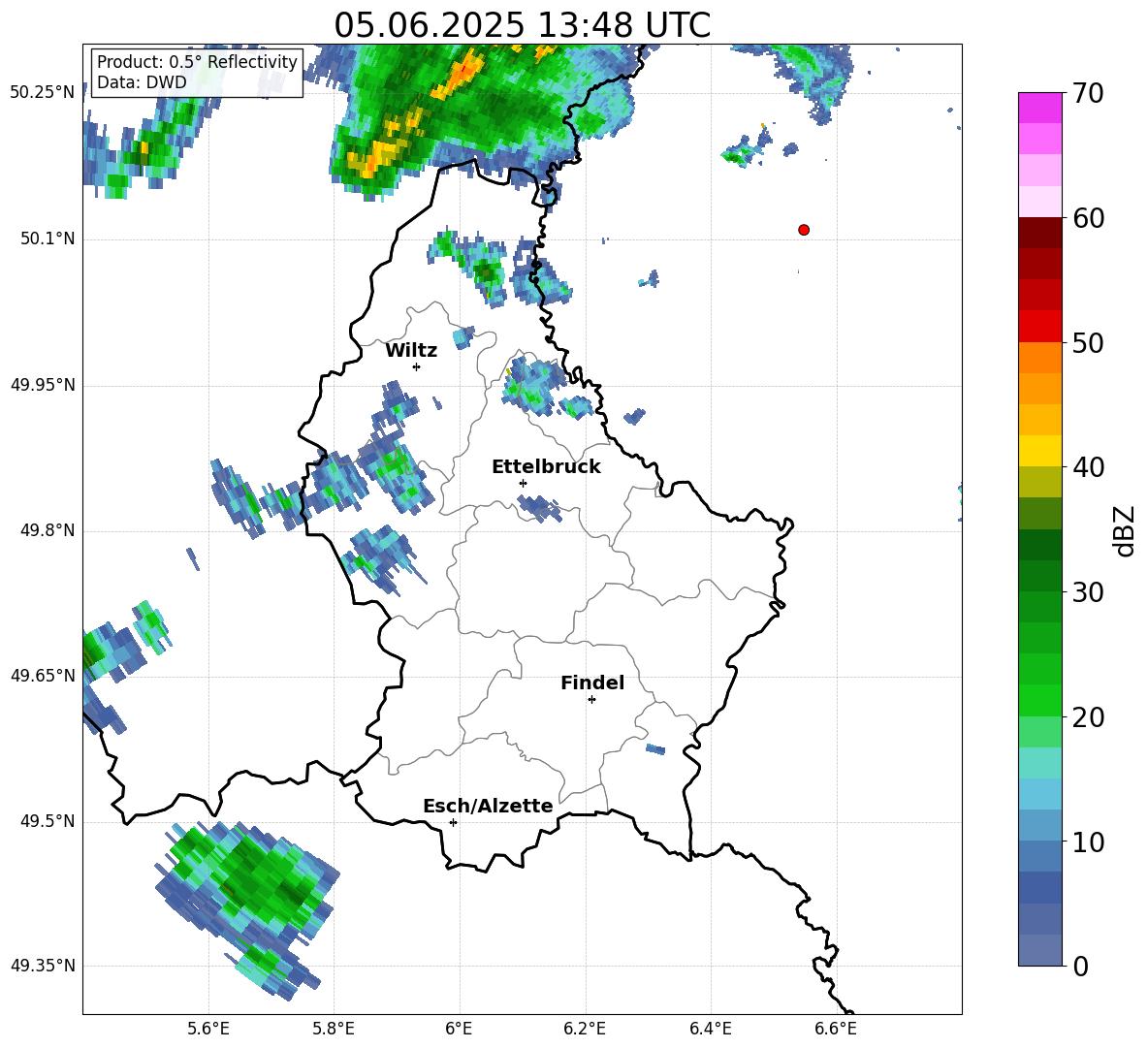
Task: Click the 70 tick label on colorbar
Action: [x=1088, y=94]
